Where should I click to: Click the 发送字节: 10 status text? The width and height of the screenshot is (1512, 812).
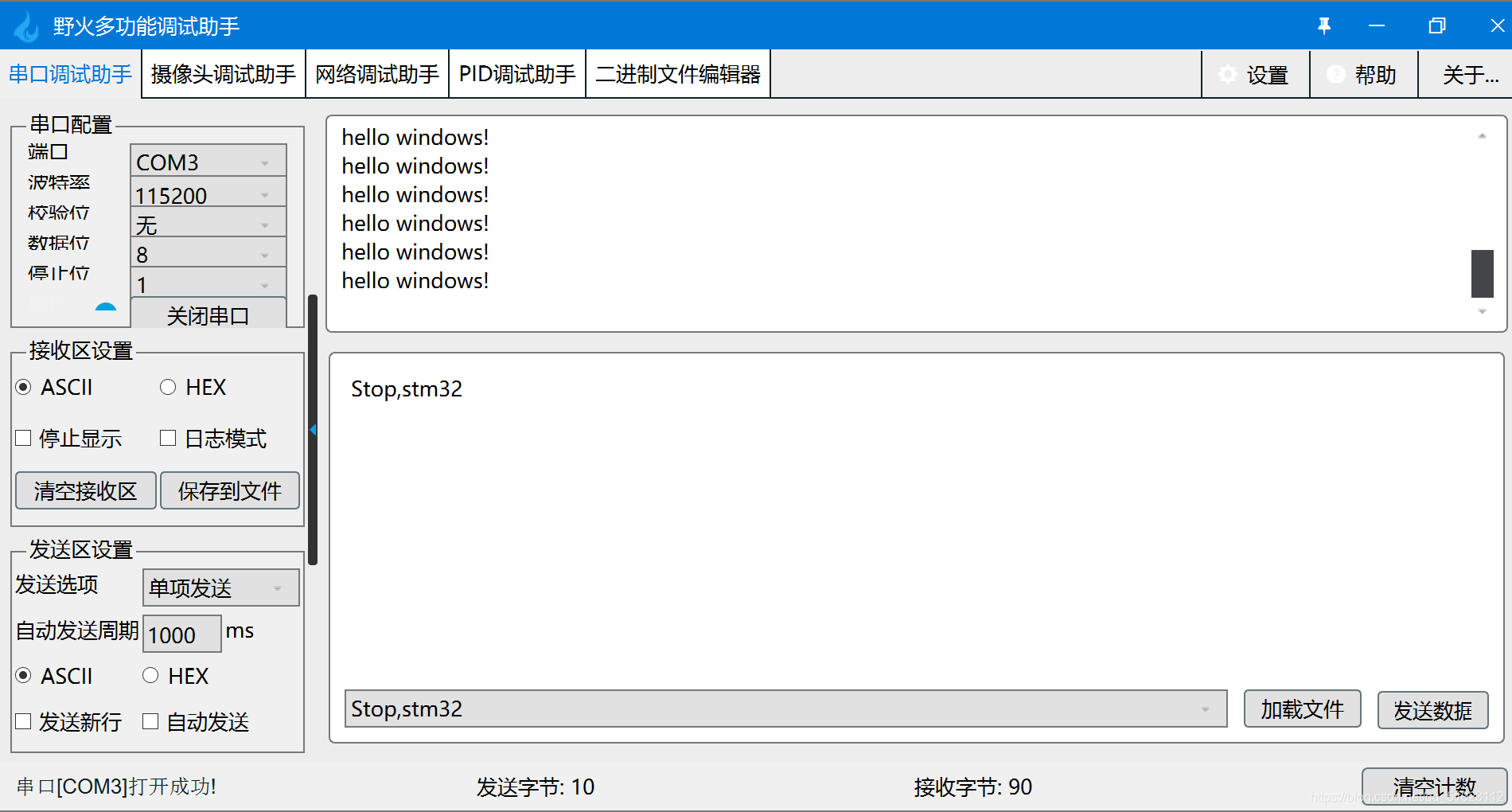536,787
